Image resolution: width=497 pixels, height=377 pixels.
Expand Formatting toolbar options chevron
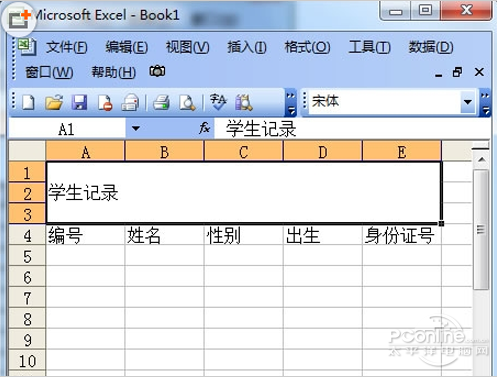click(485, 103)
